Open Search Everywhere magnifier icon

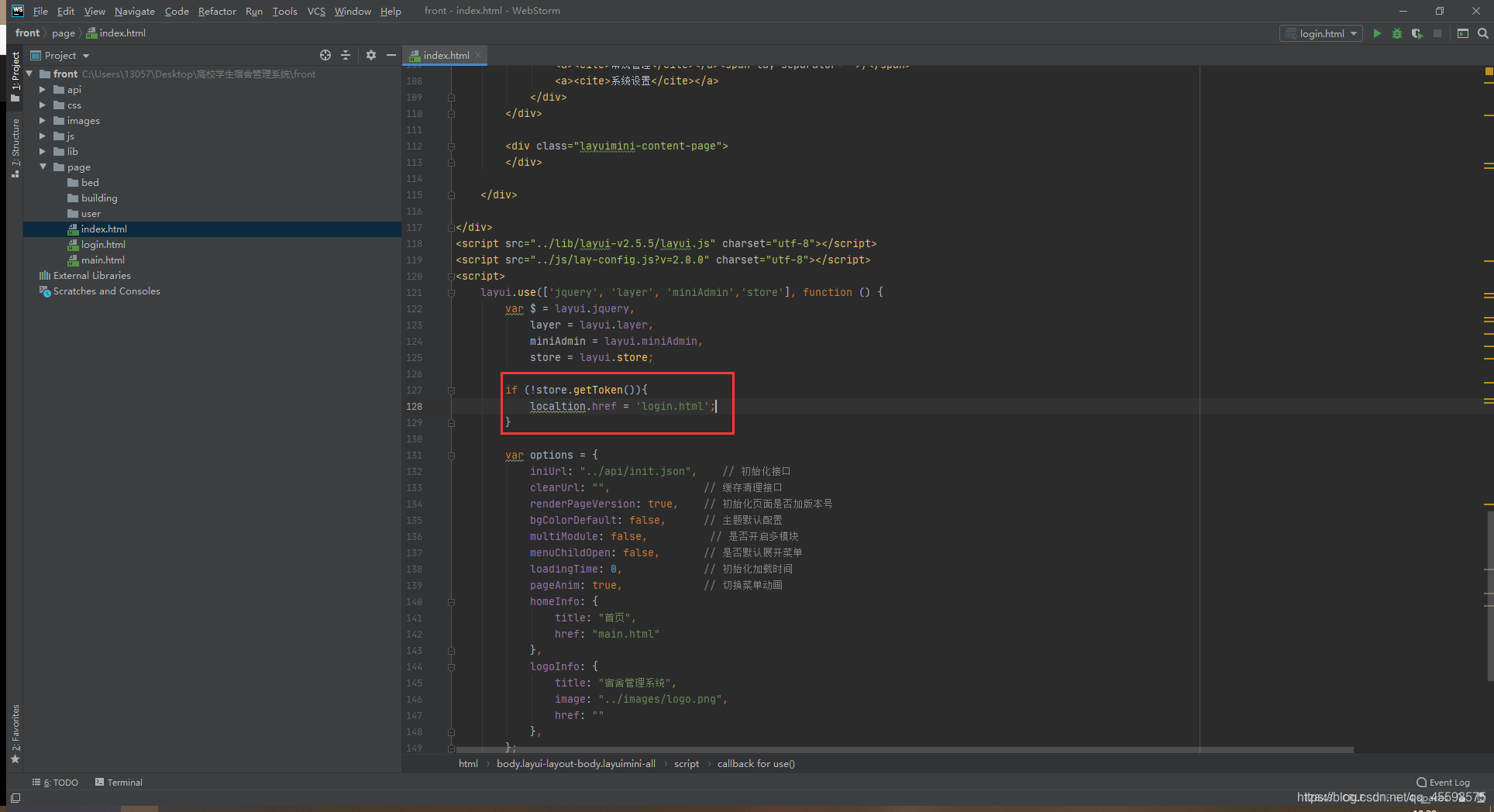pyautogui.click(x=1482, y=33)
